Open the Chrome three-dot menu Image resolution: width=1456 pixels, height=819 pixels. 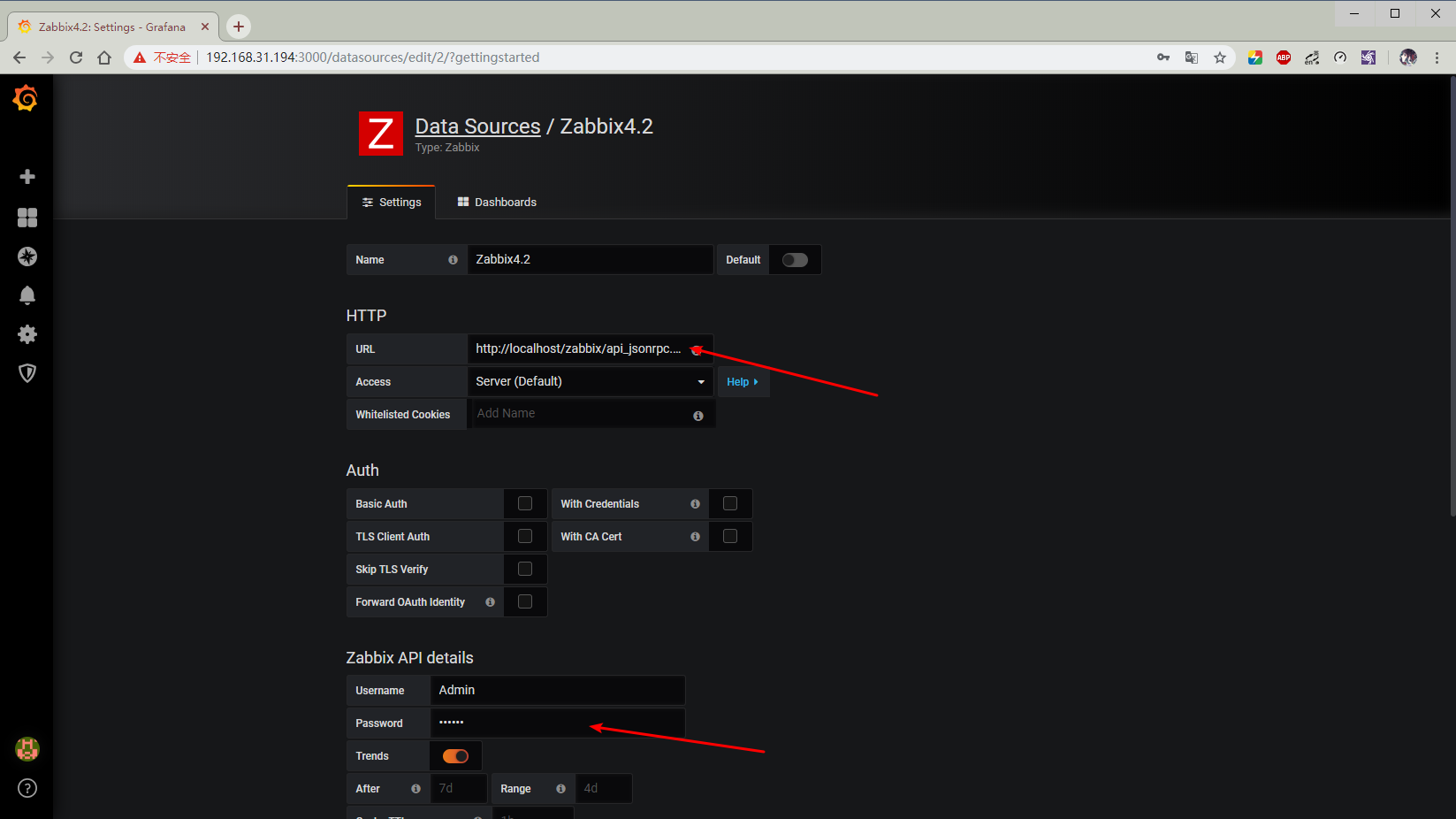click(x=1437, y=57)
